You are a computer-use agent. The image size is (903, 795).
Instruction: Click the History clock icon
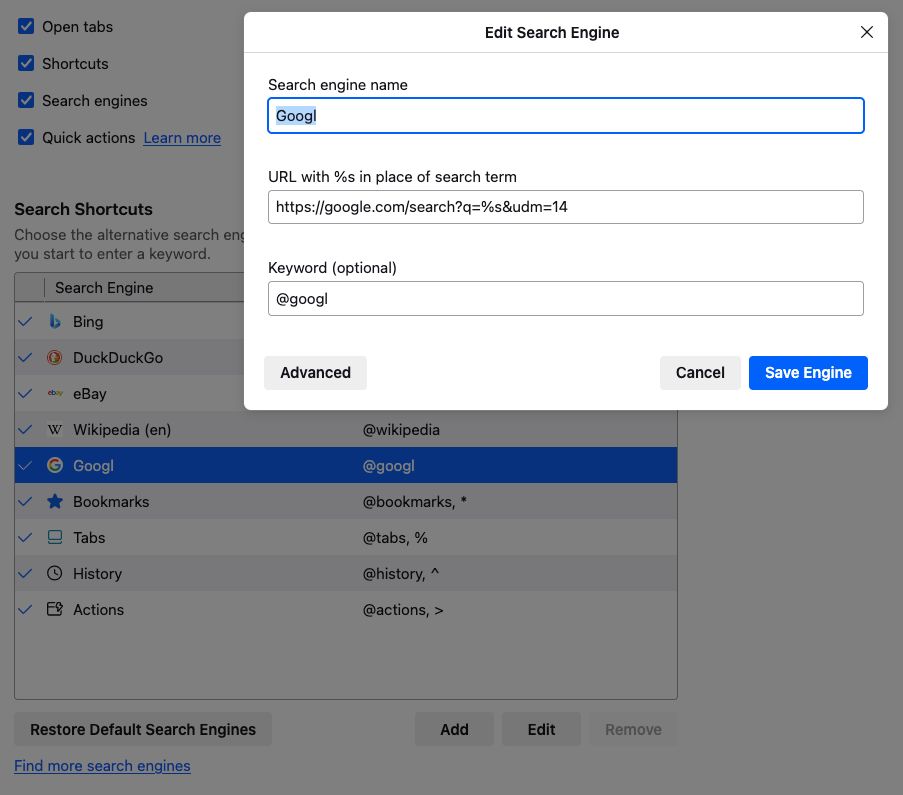55,573
